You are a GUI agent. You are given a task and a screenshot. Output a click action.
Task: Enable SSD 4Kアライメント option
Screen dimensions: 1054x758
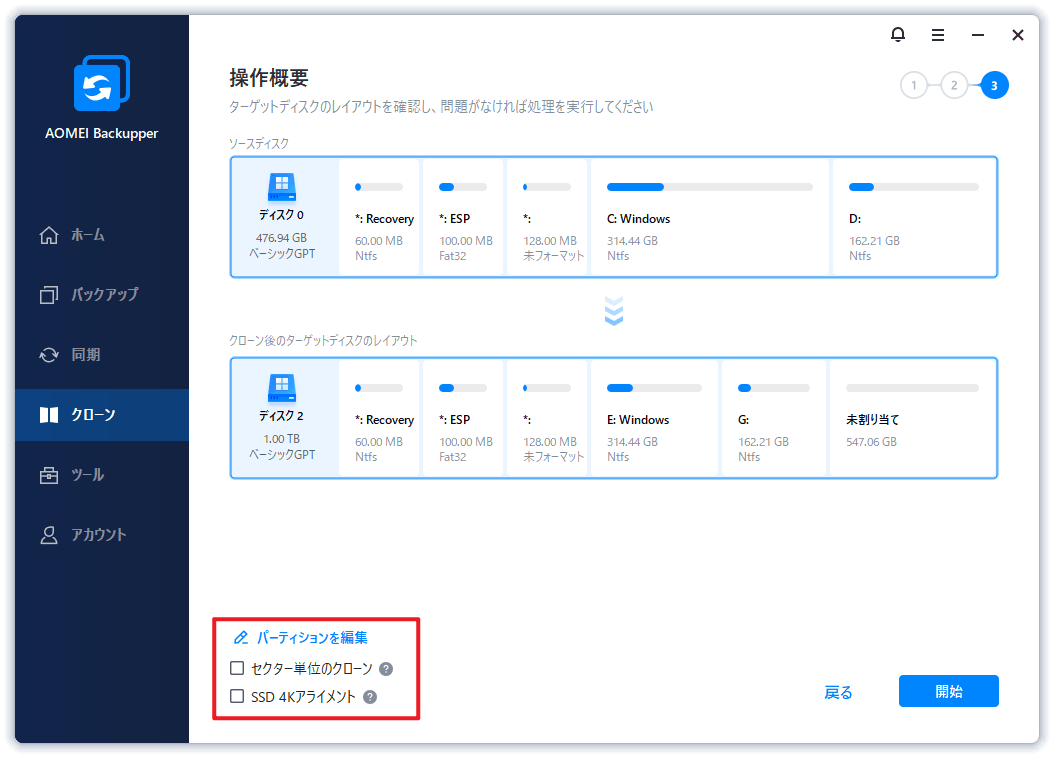[x=237, y=696]
